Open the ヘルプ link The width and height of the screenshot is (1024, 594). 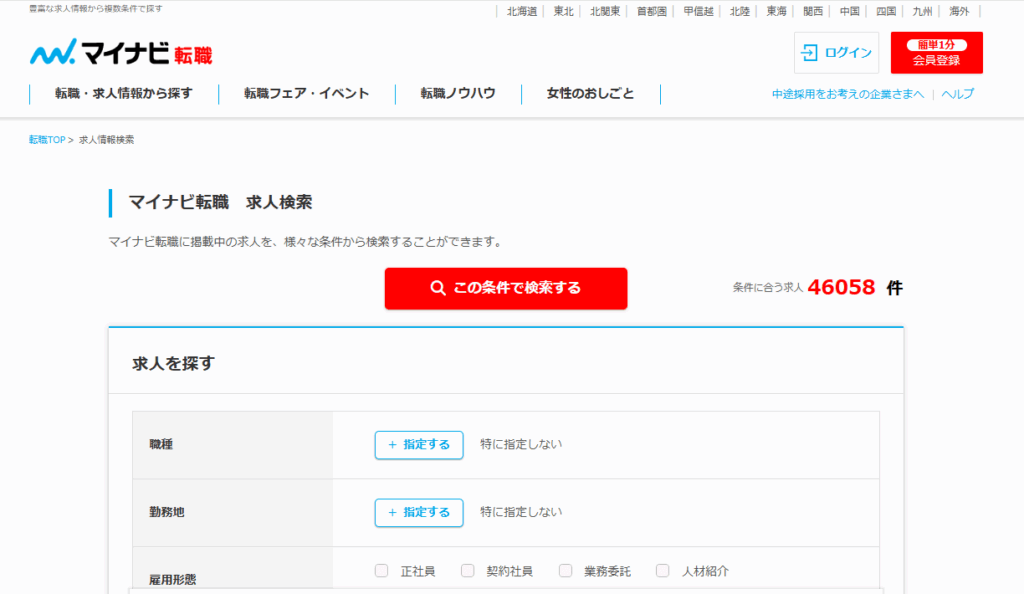coord(957,94)
